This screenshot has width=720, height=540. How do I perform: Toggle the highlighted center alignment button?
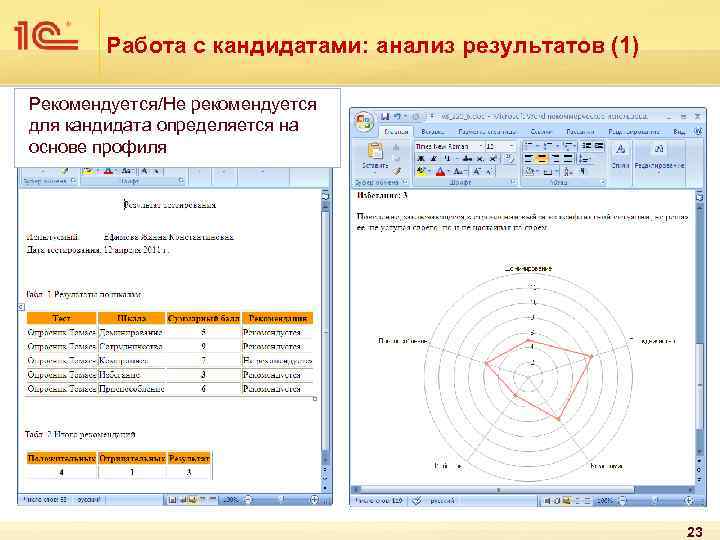tap(541, 158)
